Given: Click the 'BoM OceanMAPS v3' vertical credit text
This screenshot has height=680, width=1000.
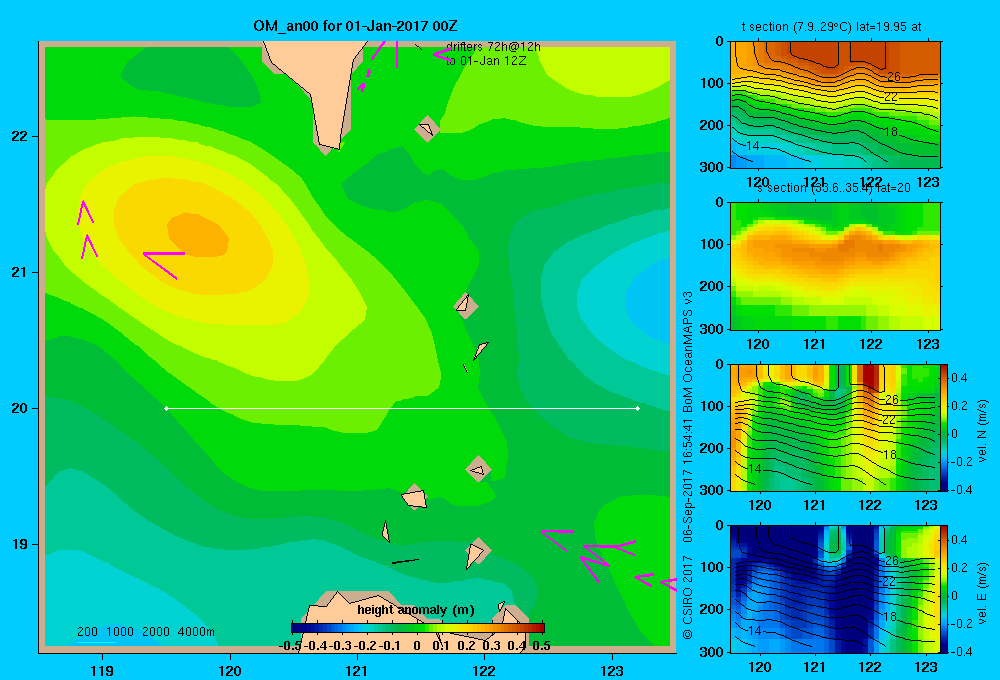Looking at the screenshot, I should [688, 351].
